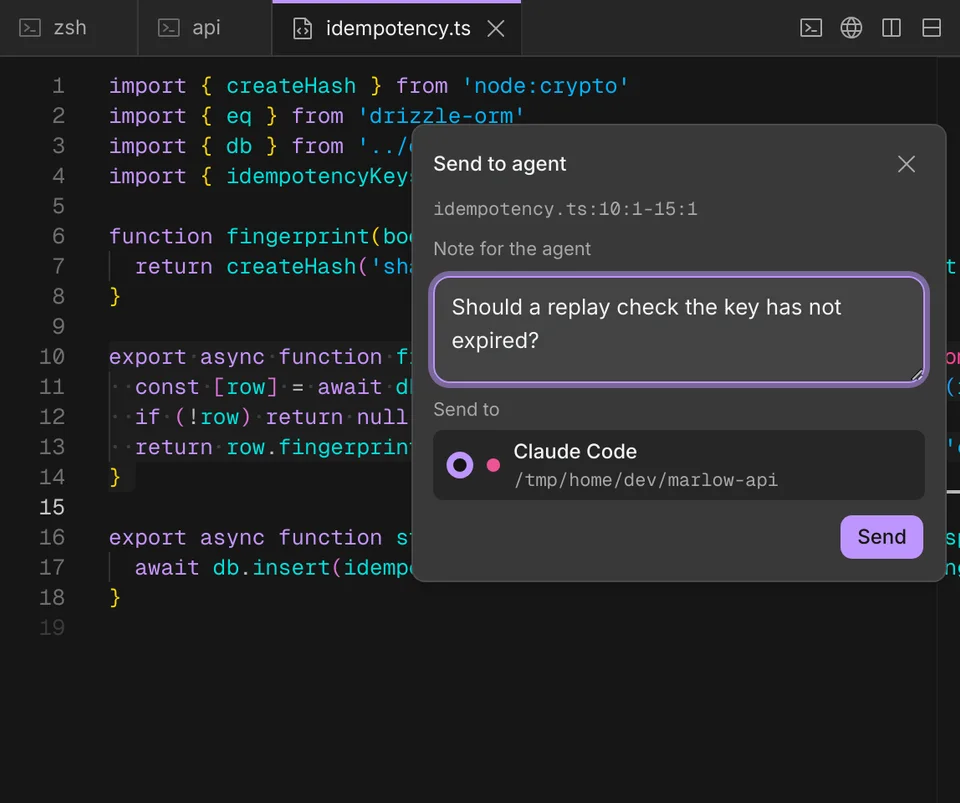Click 'drizzle-orm' string on line 2
Image resolution: width=960 pixels, height=803 pixels.
coord(441,116)
